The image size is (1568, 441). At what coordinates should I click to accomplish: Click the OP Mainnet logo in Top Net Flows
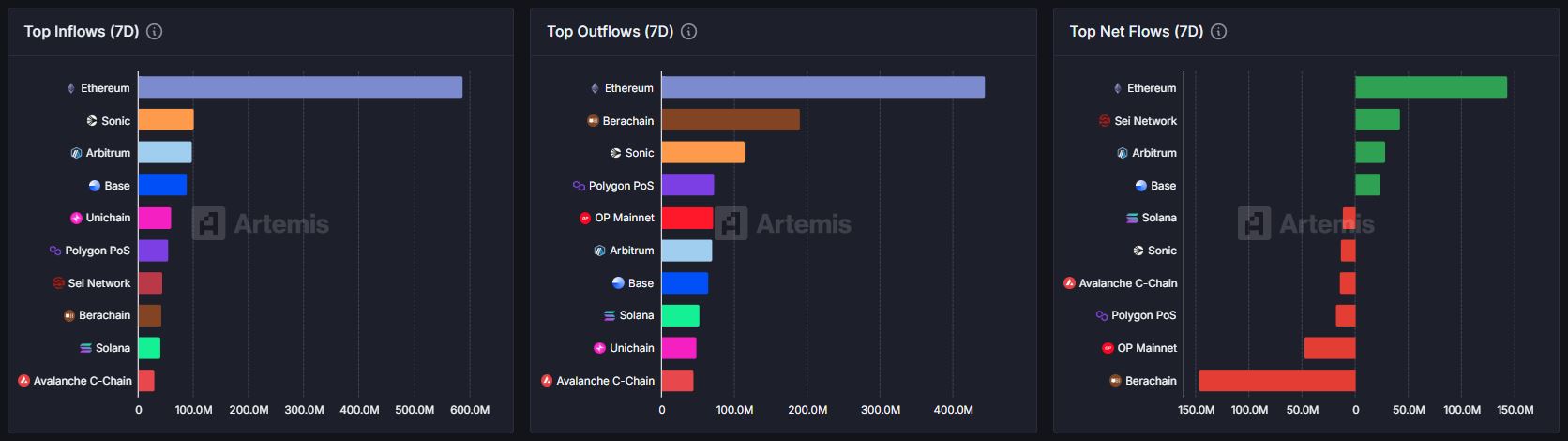coord(1108,348)
